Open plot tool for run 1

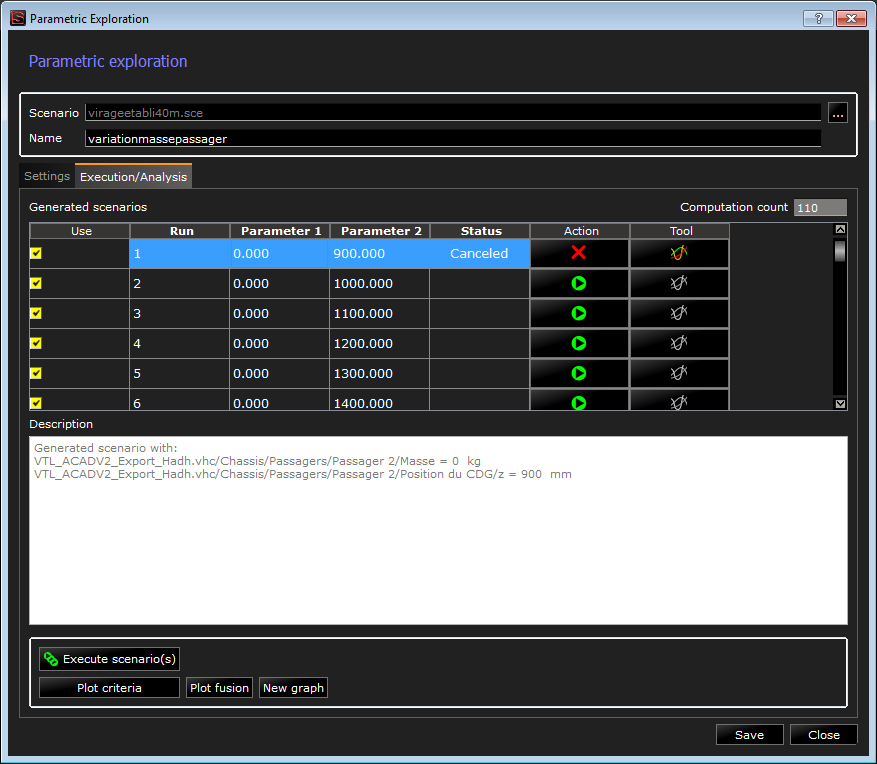(679, 253)
